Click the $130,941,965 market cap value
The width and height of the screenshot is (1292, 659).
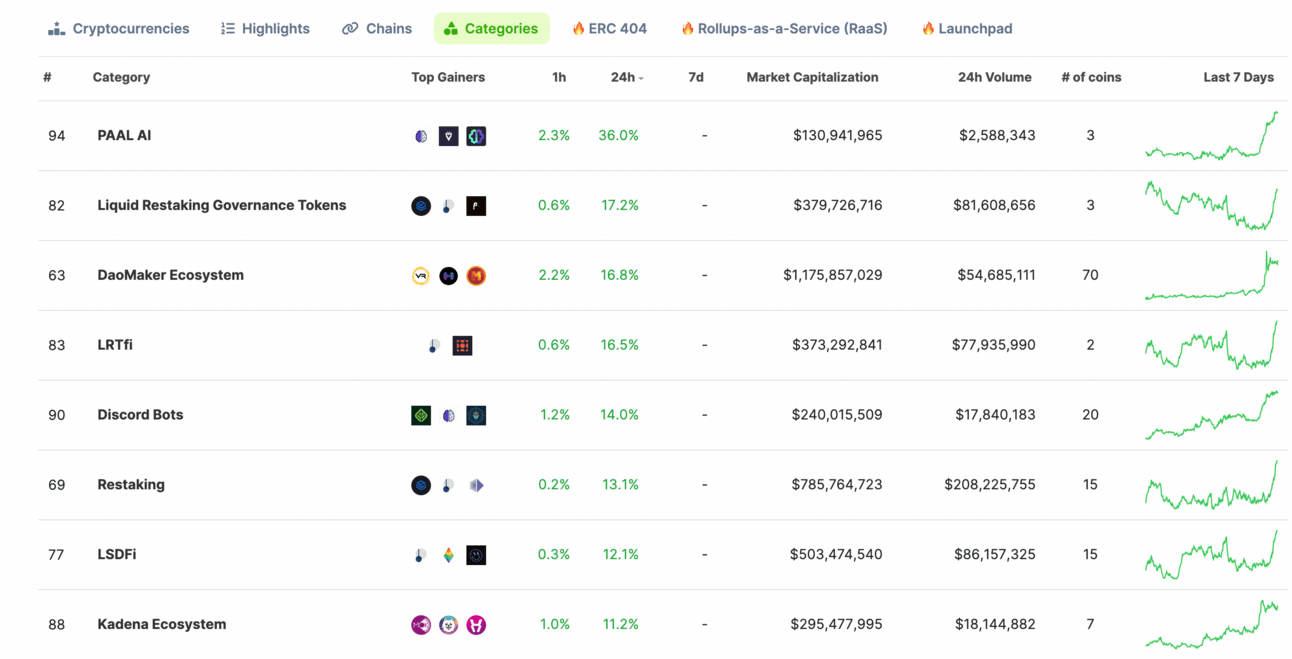[837, 135]
